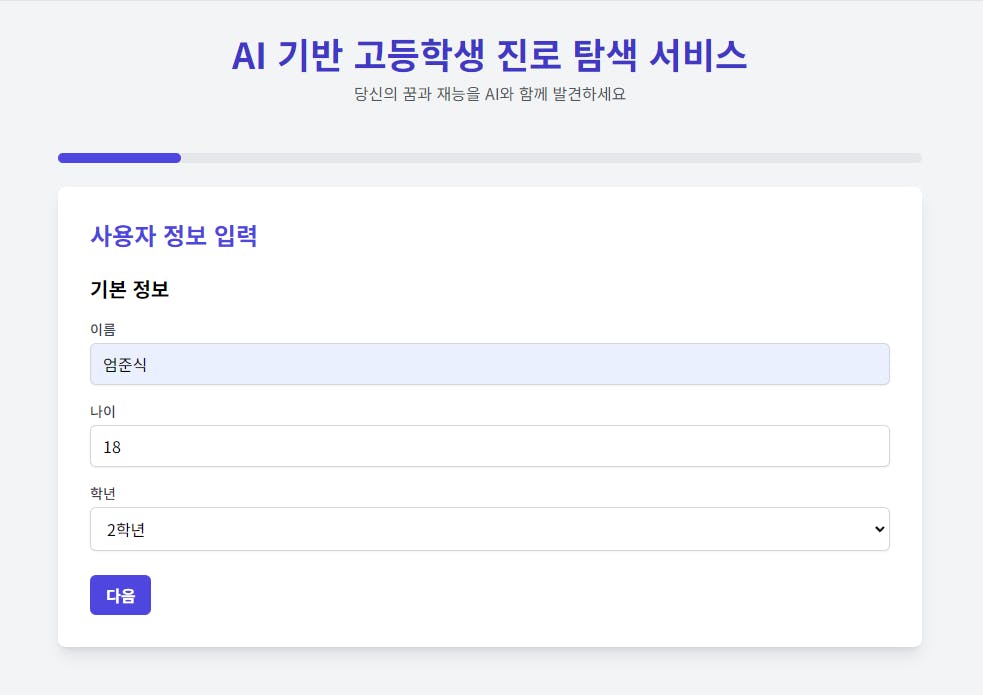Screen dimensions: 983x695
Task: Click the filled purple progress bar segment
Action: [x=119, y=158]
